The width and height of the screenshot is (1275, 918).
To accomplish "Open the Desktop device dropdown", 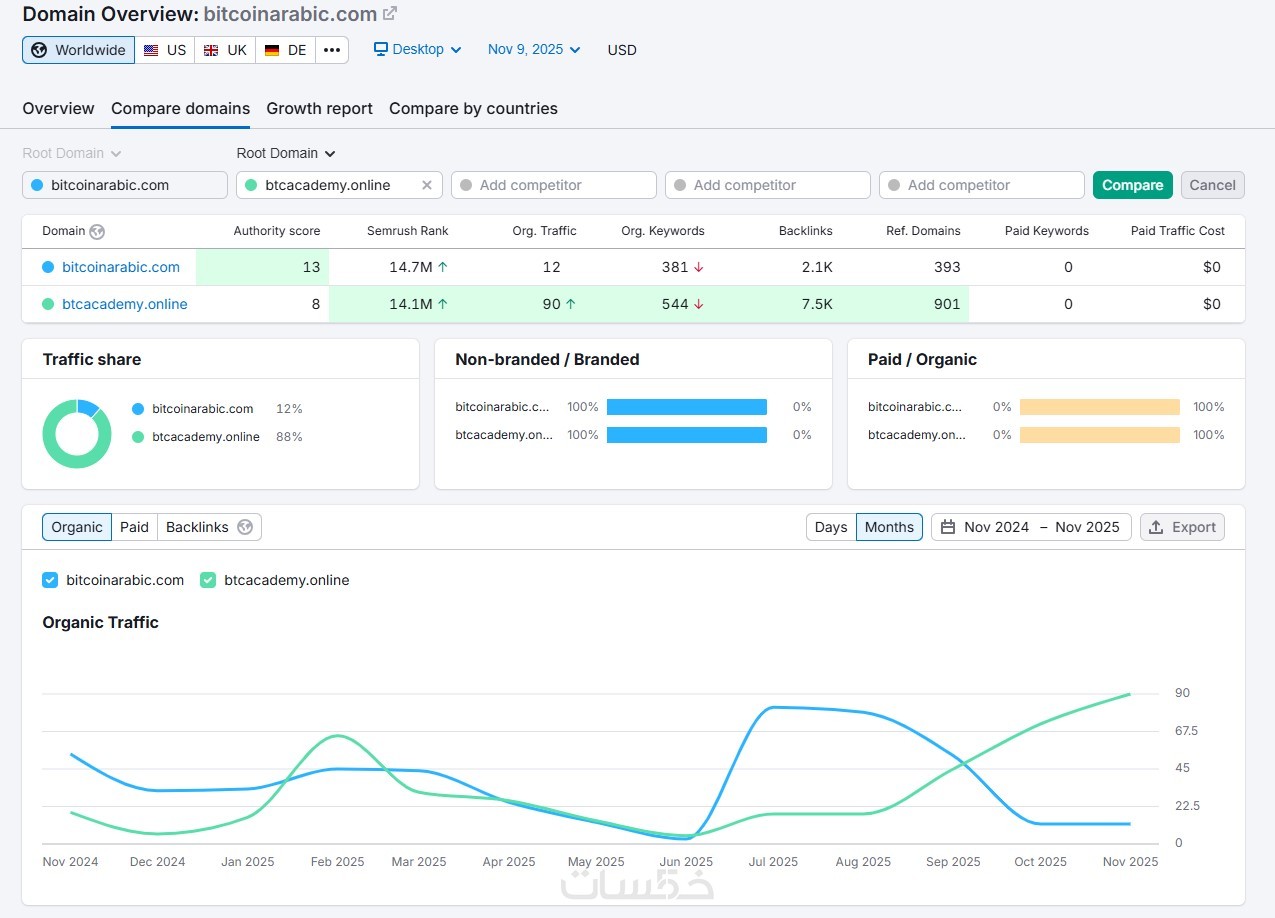I will 418,49.
